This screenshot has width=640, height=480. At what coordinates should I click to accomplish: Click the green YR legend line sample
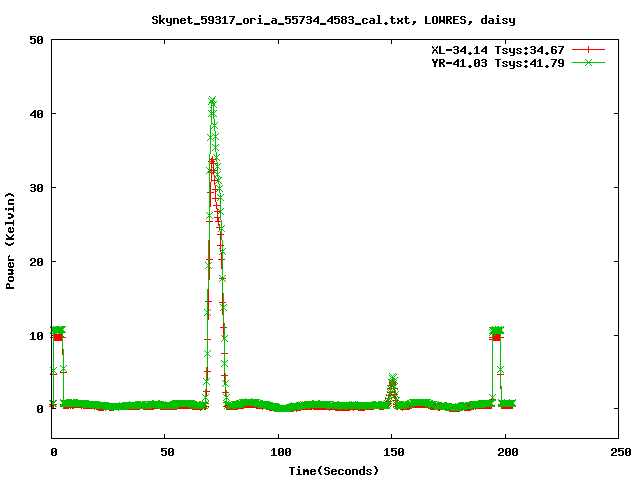coord(589,63)
